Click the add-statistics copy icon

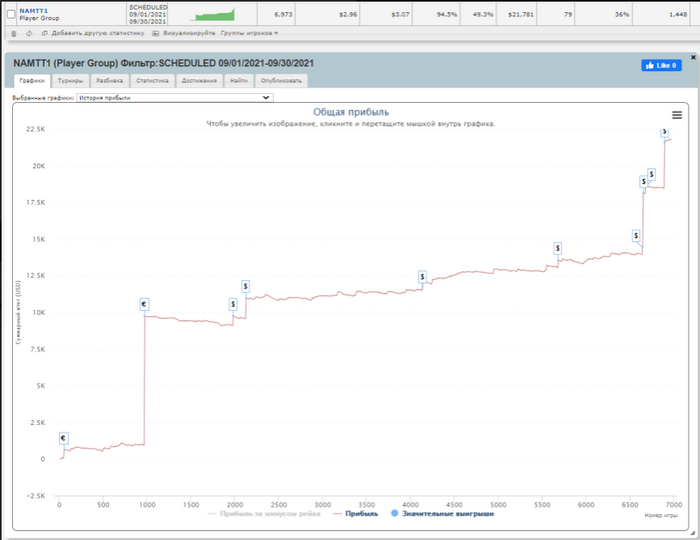pyautogui.click(x=45, y=33)
